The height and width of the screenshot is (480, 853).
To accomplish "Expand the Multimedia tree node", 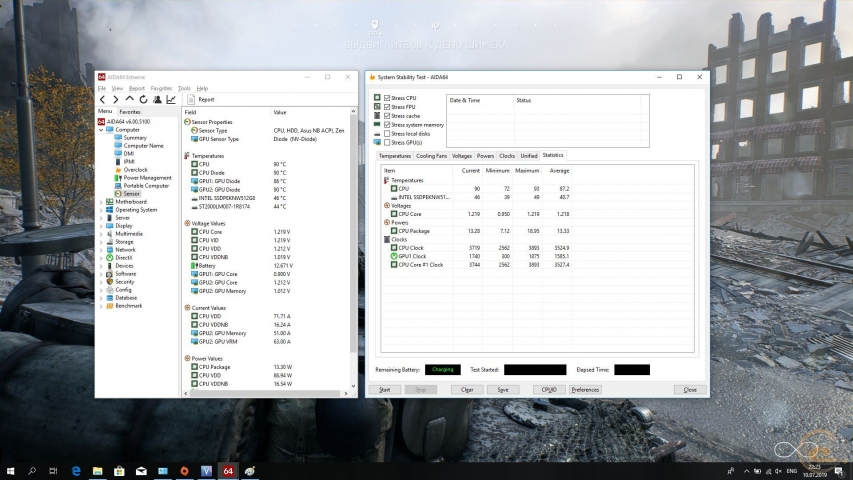I will (101, 234).
